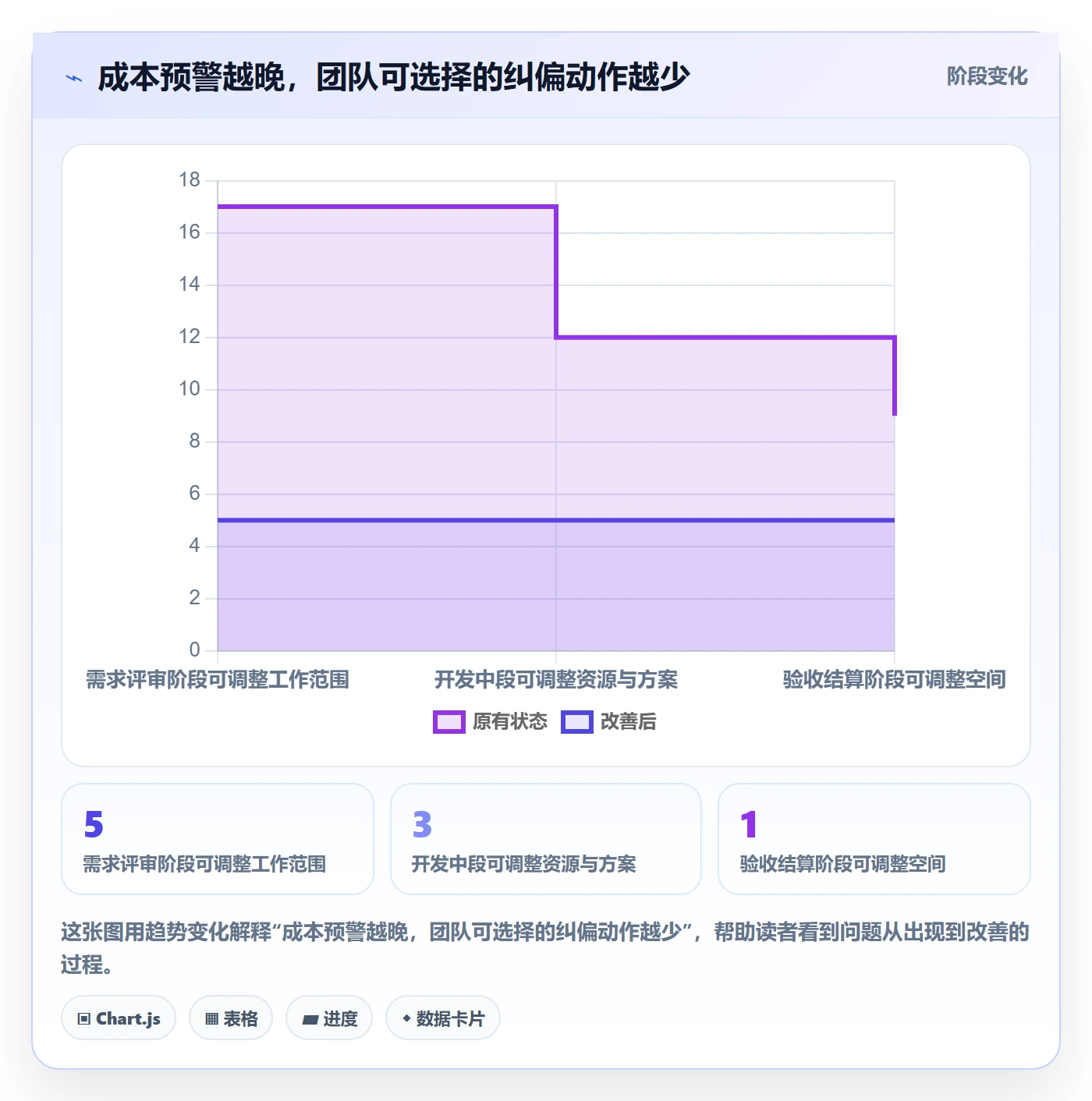The width and height of the screenshot is (1092, 1101).
Task: Click the 进度 tag
Action: [x=329, y=1018]
